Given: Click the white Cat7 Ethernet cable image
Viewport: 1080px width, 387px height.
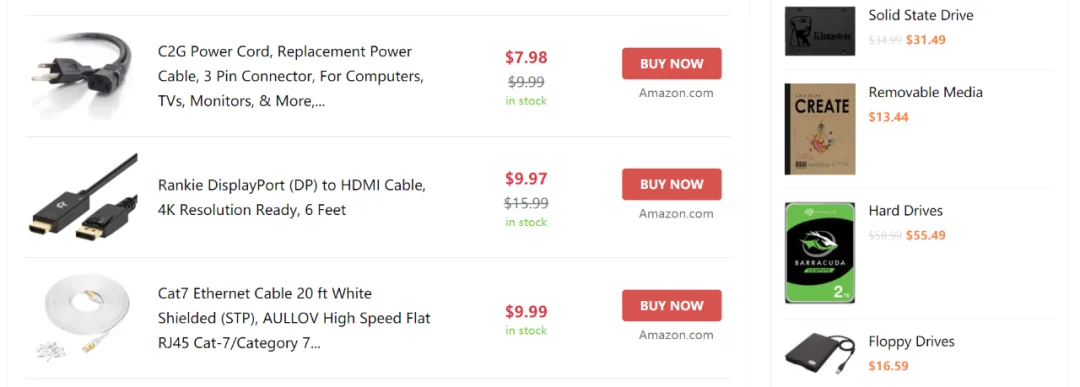Looking at the screenshot, I should point(83,317).
